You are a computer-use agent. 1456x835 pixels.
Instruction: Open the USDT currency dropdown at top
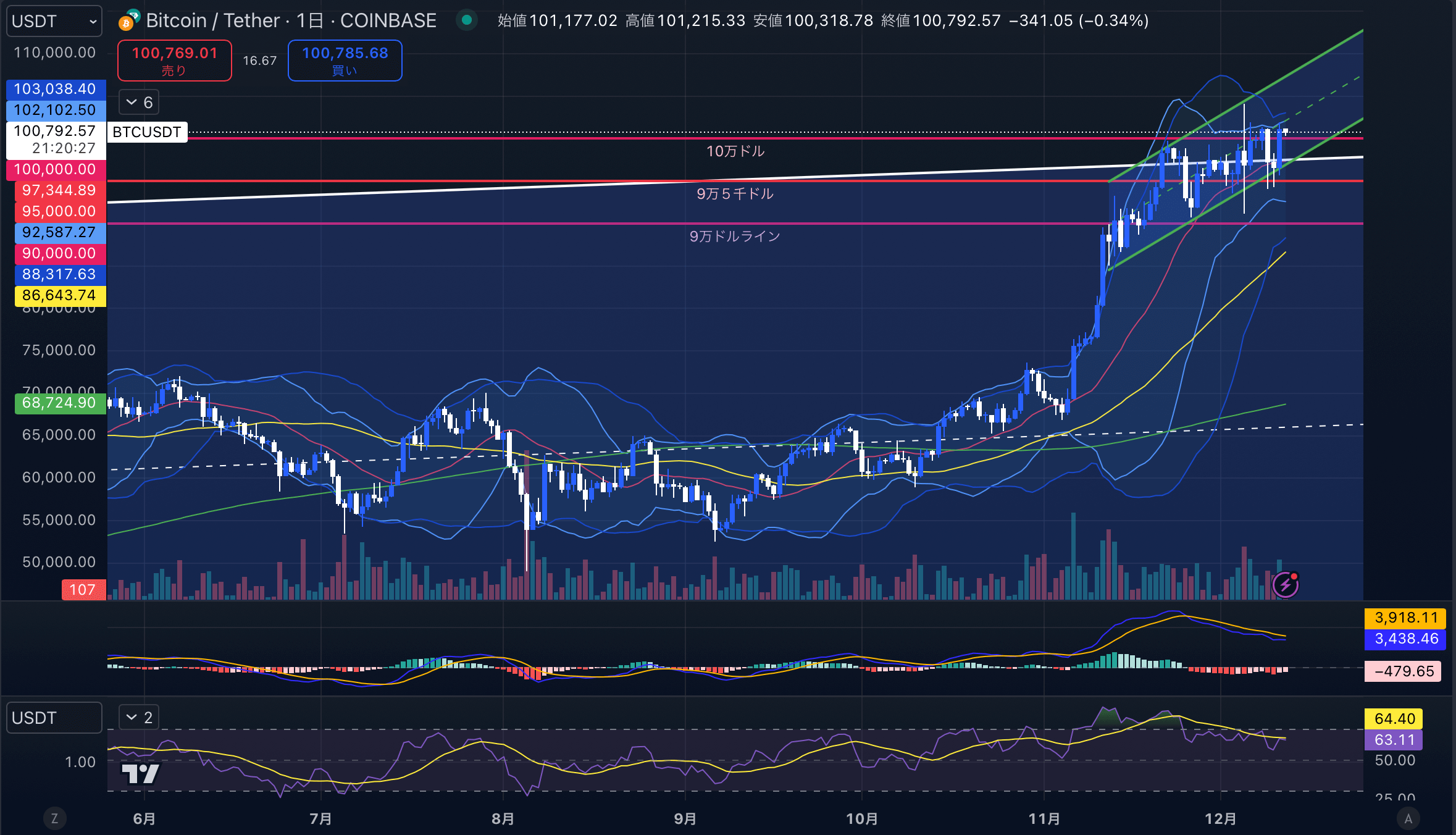click(54, 21)
